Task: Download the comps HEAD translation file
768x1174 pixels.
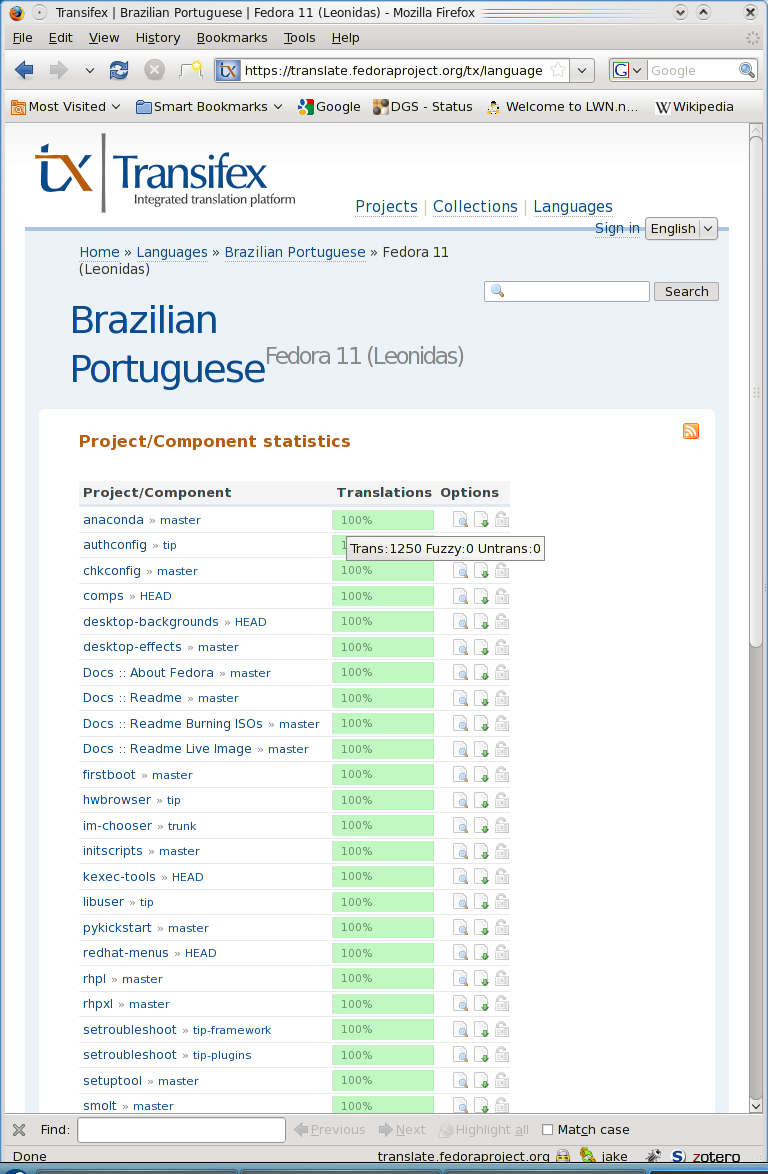Action: pyautogui.click(x=481, y=596)
